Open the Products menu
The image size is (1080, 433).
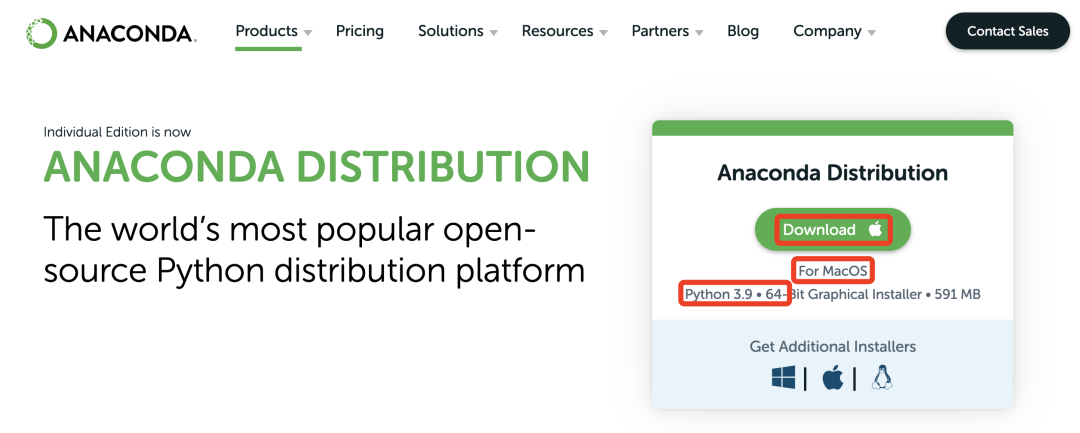tap(267, 31)
